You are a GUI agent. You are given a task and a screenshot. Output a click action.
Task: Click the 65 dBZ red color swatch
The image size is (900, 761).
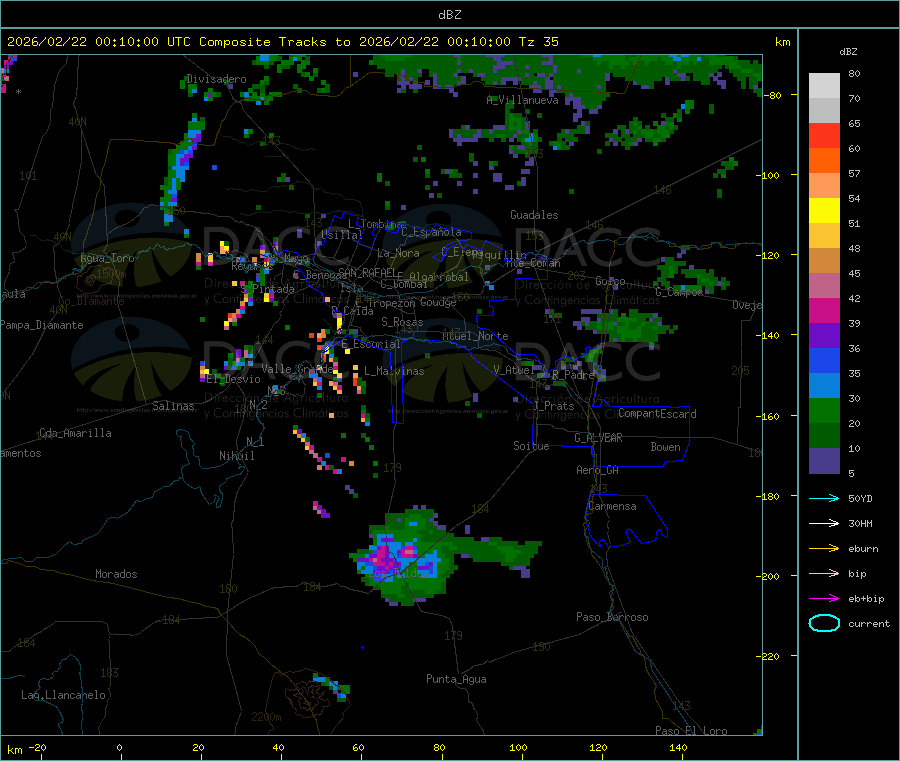click(824, 135)
